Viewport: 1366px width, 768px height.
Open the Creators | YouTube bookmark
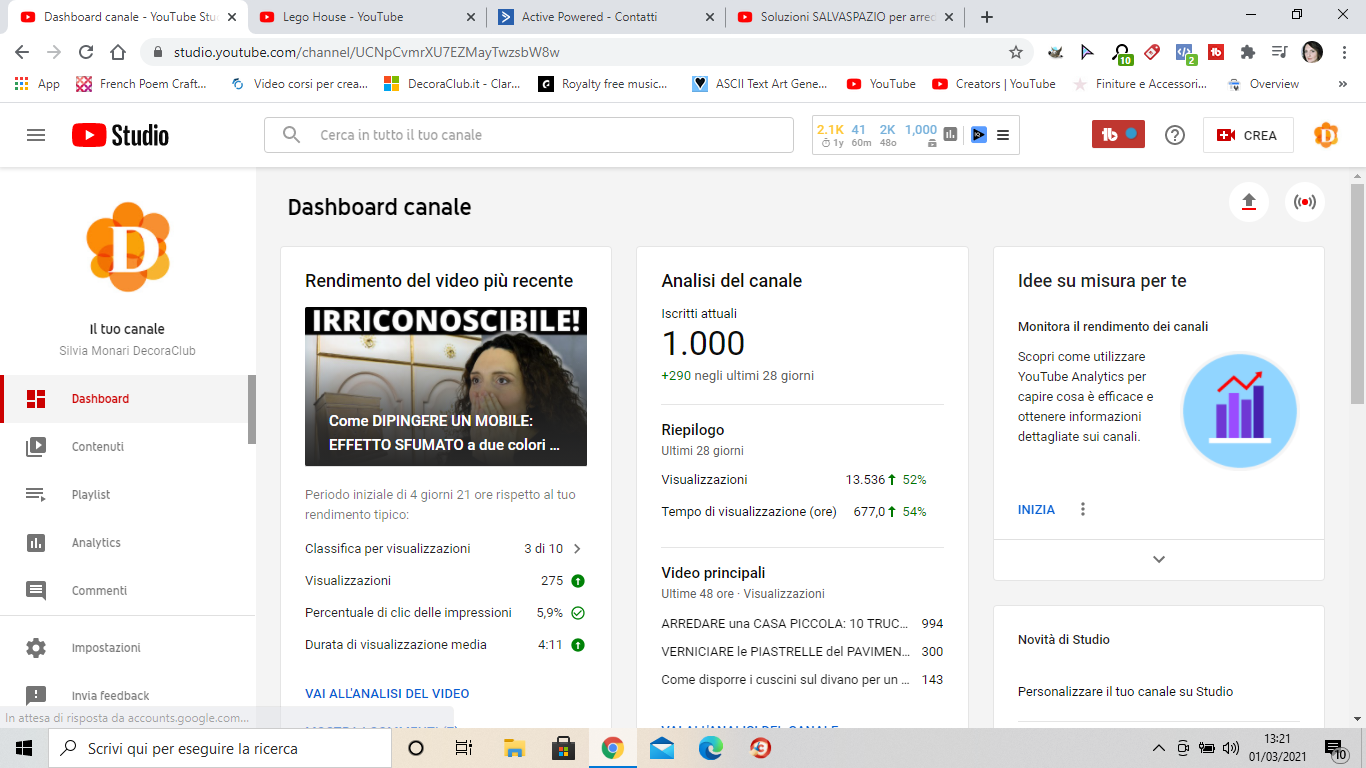pos(994,84)
